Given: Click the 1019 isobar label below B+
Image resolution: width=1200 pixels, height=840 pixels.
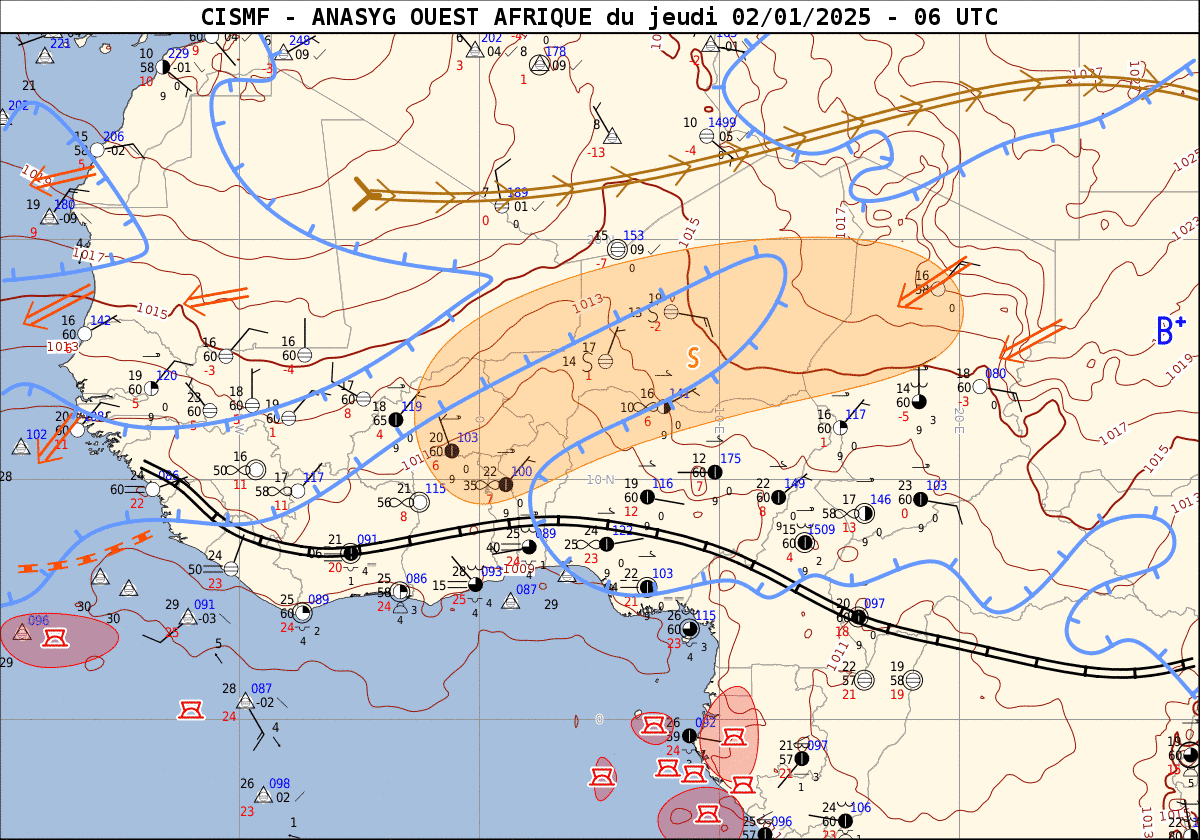Looking at the screenshot, I should (1179, 366).
